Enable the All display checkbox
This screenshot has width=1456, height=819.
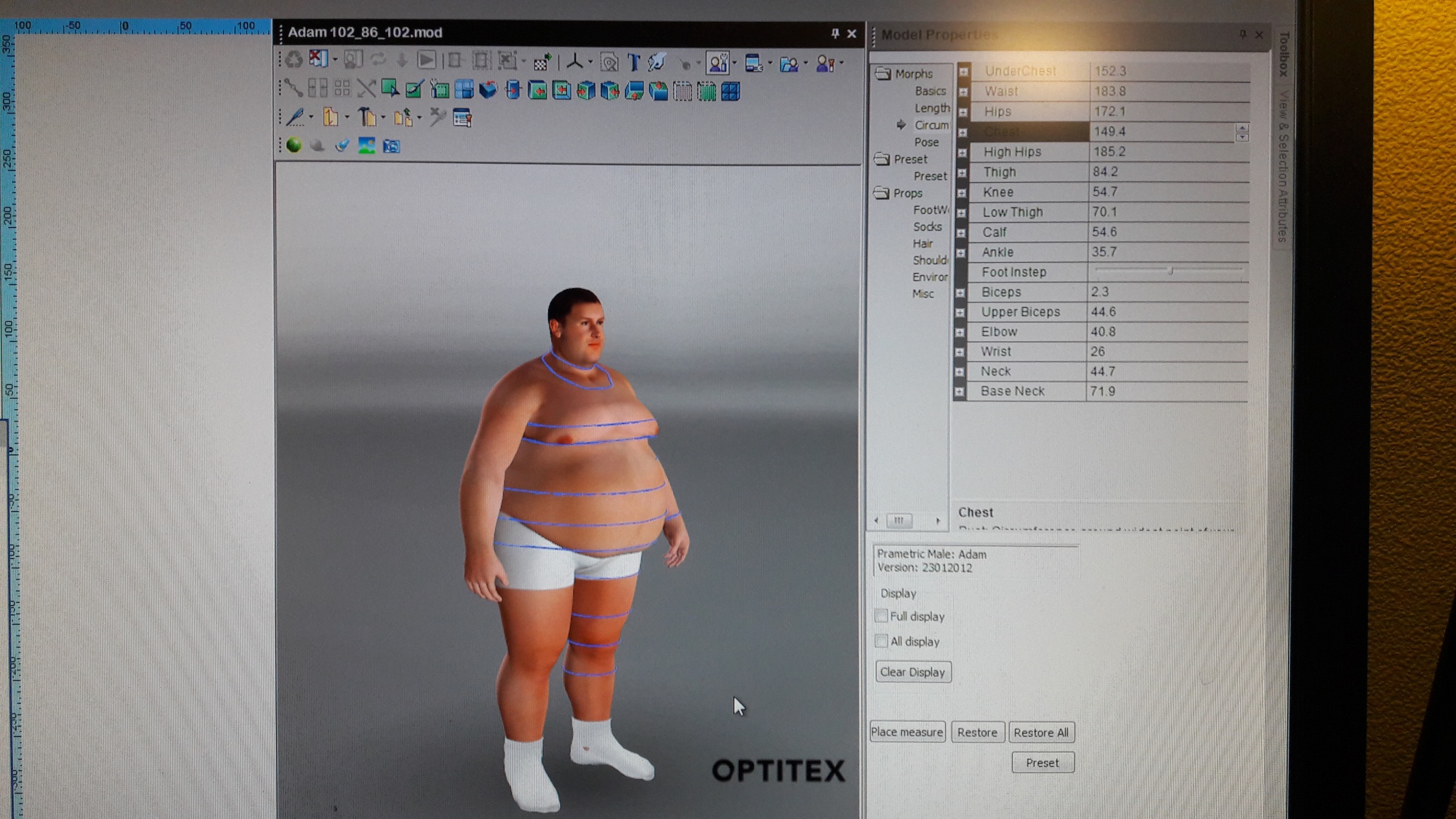(882, 641)
